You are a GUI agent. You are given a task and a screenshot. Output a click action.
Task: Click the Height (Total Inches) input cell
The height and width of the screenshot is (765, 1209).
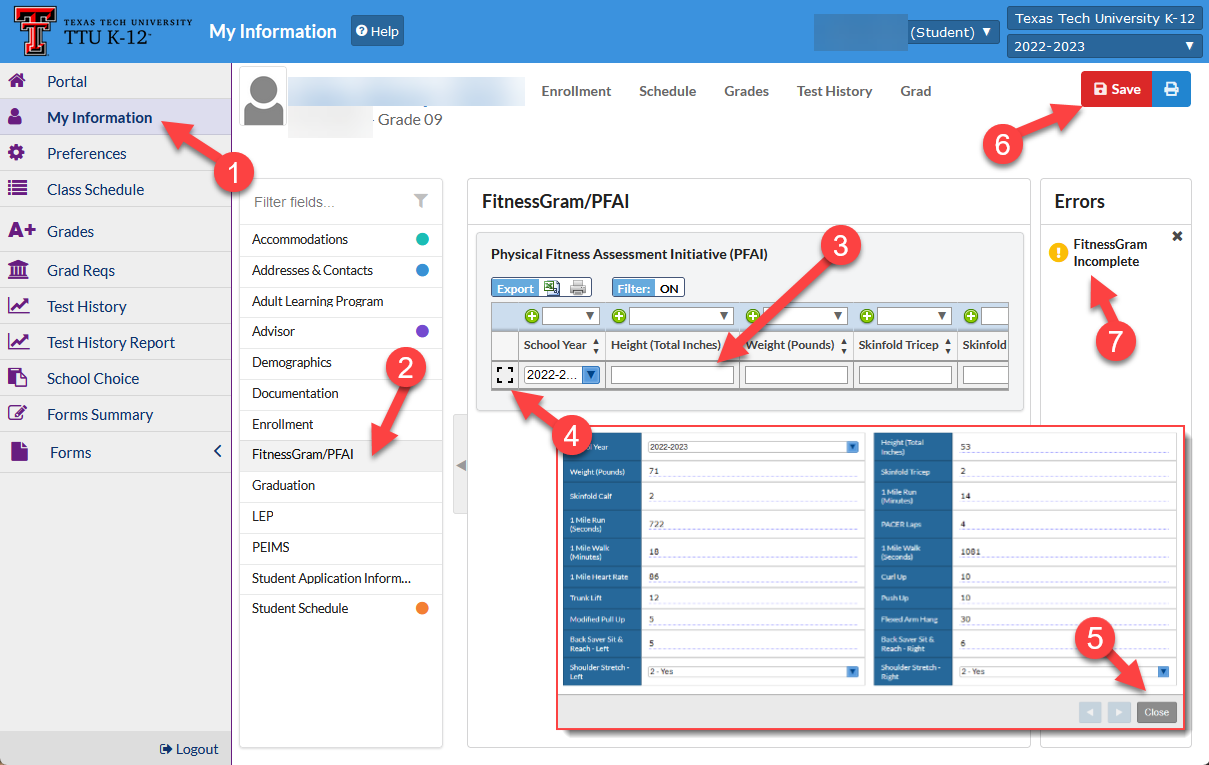tap(672, 375)
